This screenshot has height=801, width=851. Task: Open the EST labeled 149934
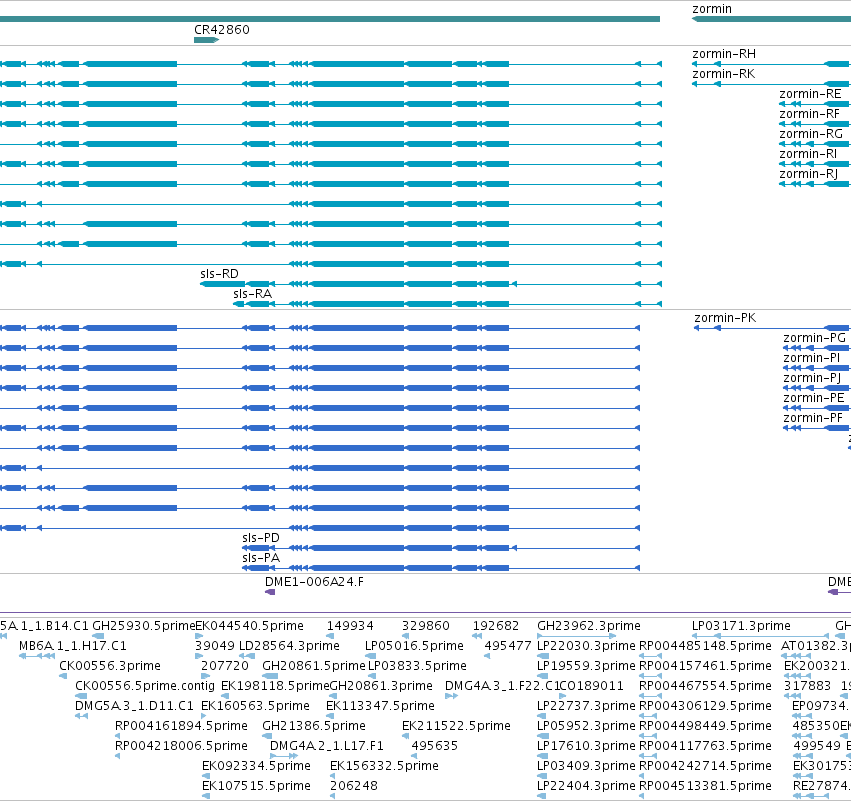(x=350, y=626)
